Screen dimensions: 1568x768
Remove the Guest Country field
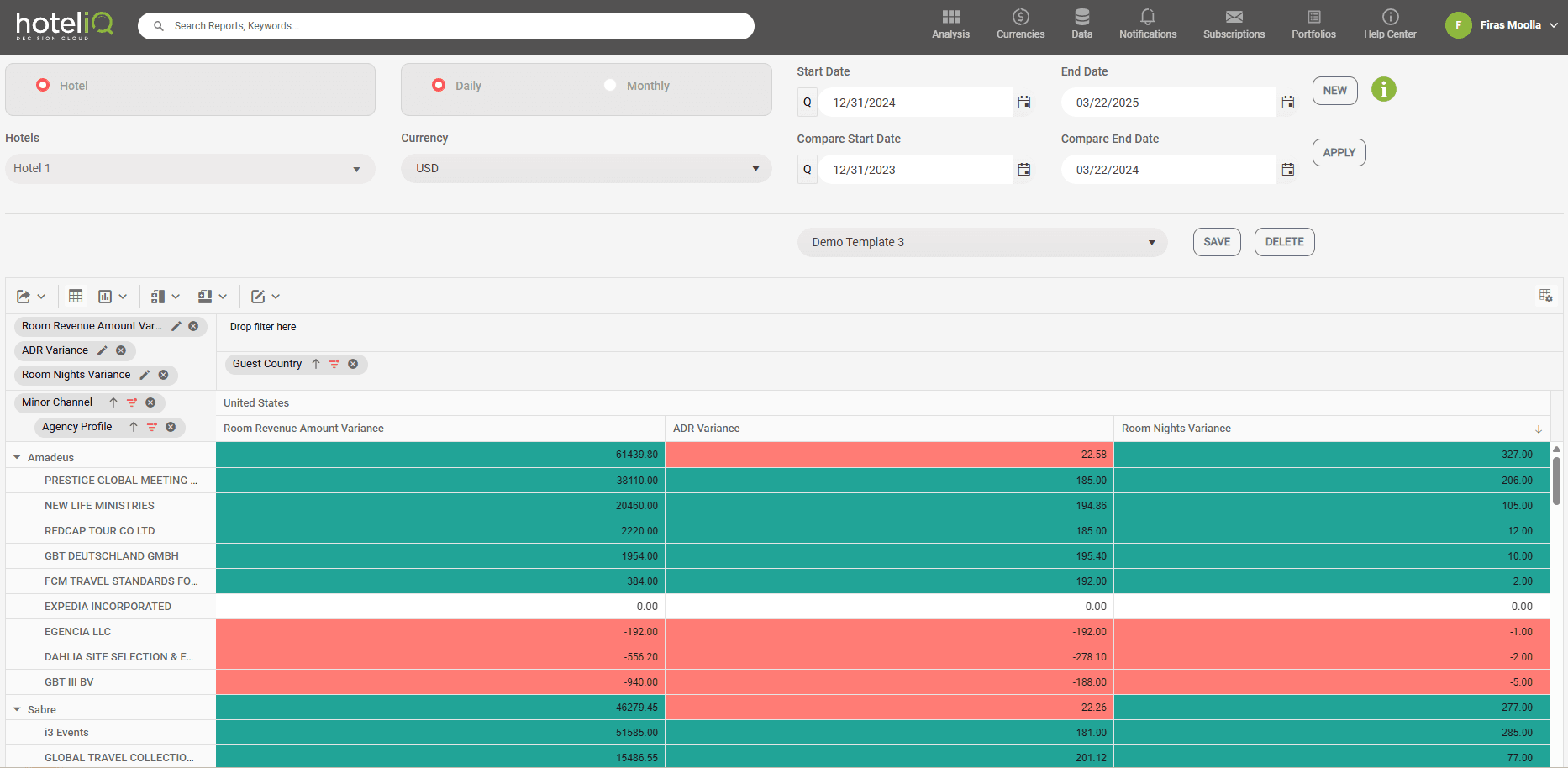[353, 364]
